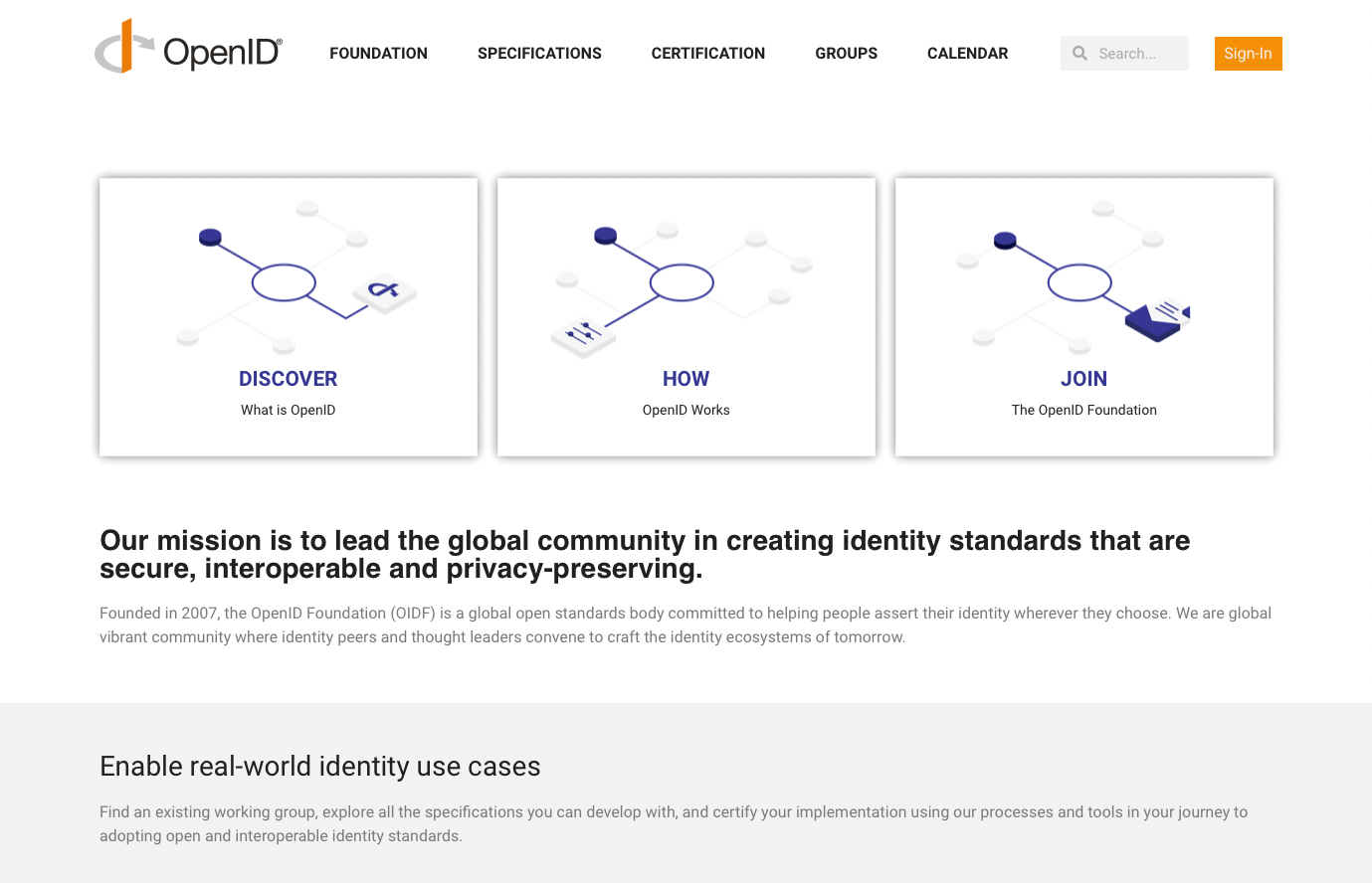The image size is (1372, 883).
Task: Open the HOW heading link
Action: [686, 379]
